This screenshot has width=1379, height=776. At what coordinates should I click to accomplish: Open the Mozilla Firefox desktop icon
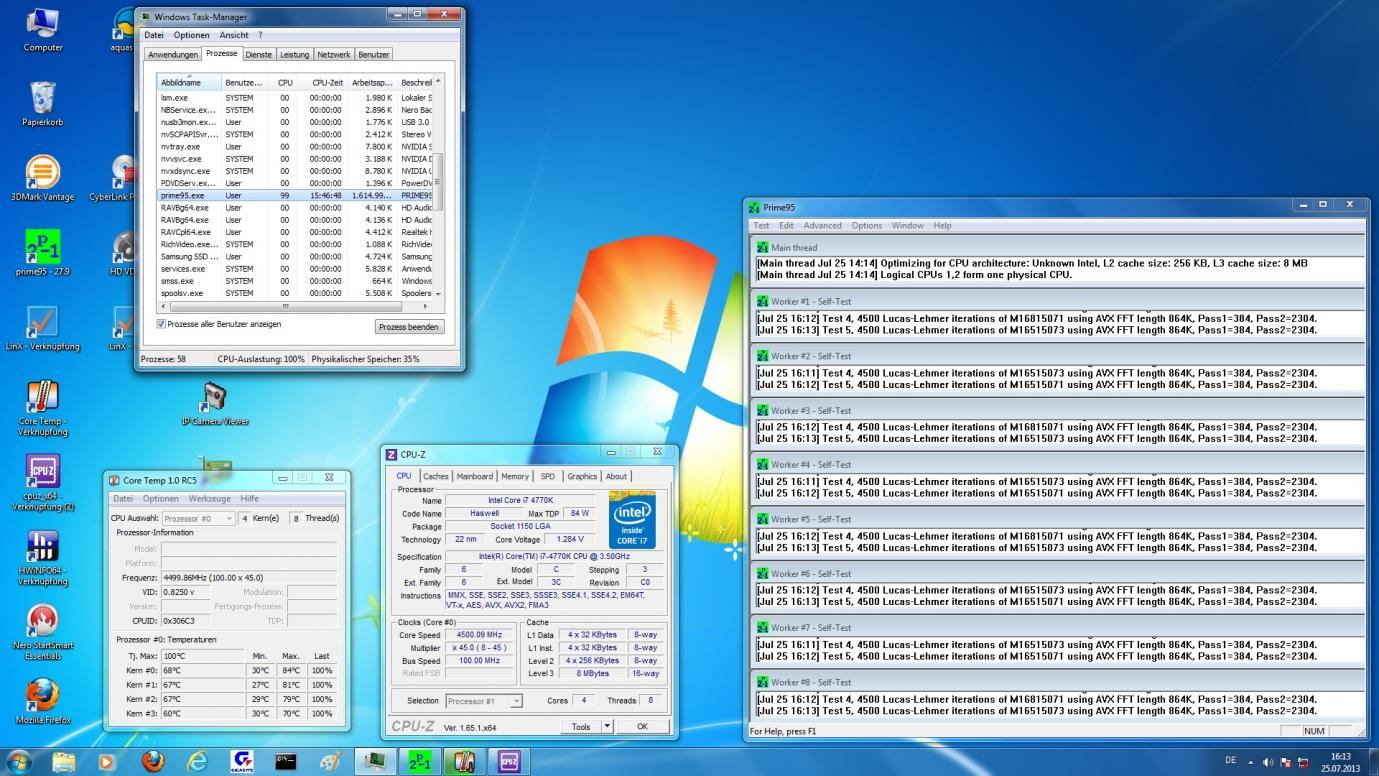43,702
